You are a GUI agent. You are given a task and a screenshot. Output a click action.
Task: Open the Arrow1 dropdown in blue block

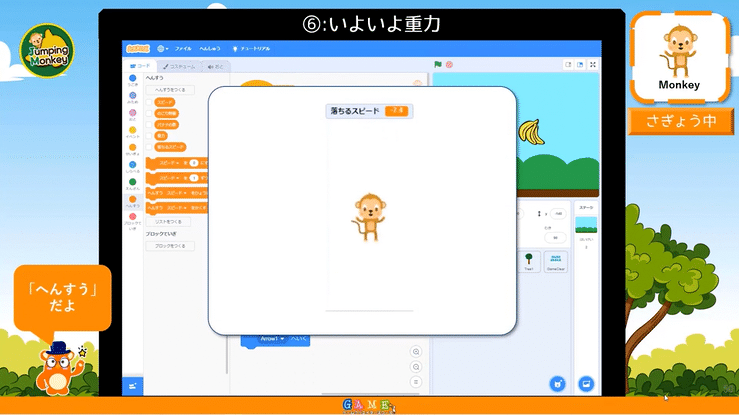(x=272, y=339)
